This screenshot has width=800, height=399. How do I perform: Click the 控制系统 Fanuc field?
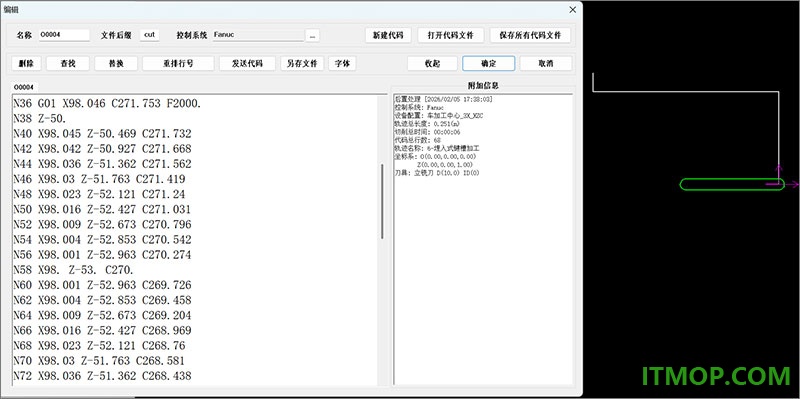tap(258, 35)
